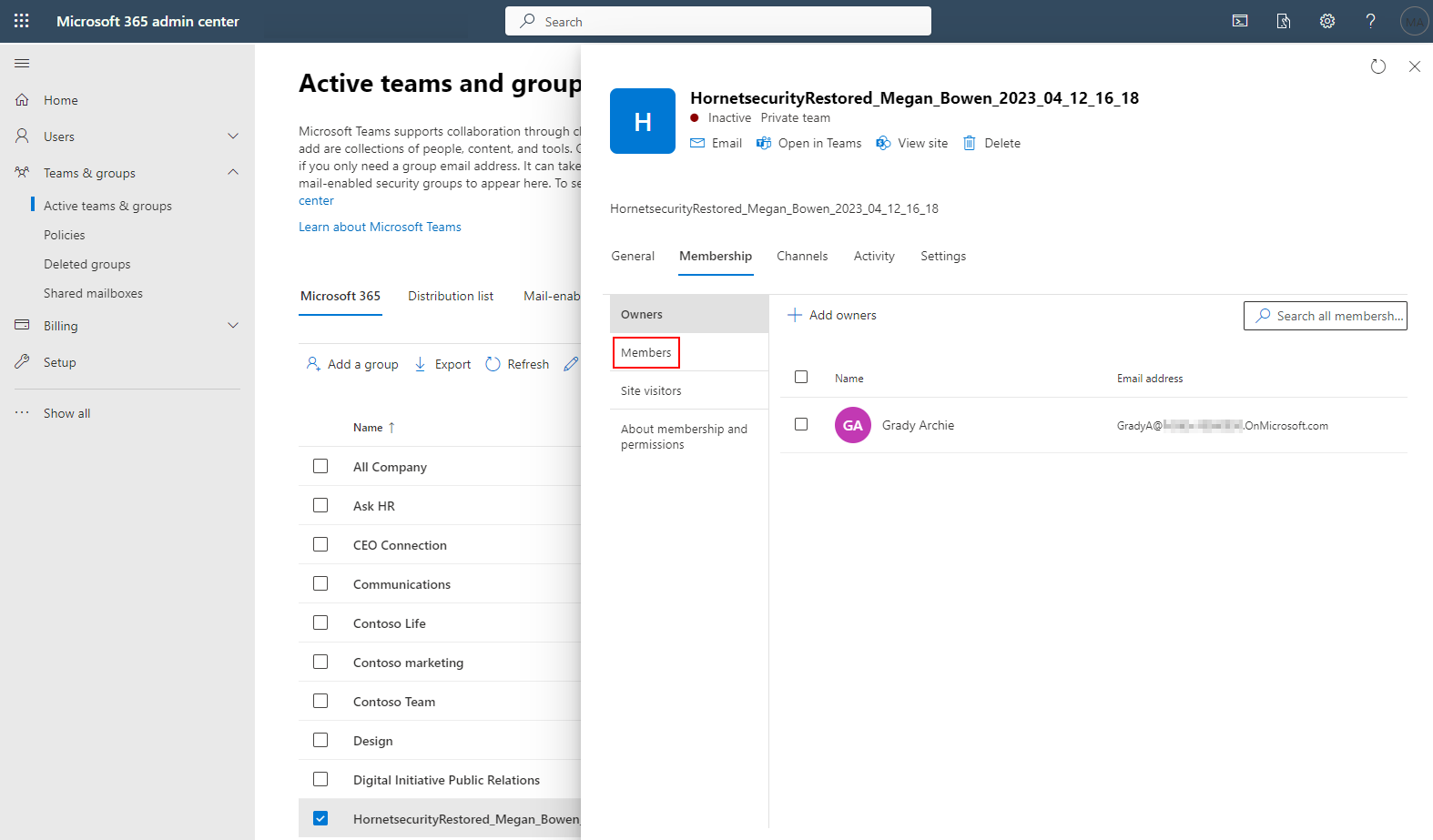The width and height of the screenshot is (1433, 840).
Task: Check the Communications checkbox
Action: click(x=320, y=583)
